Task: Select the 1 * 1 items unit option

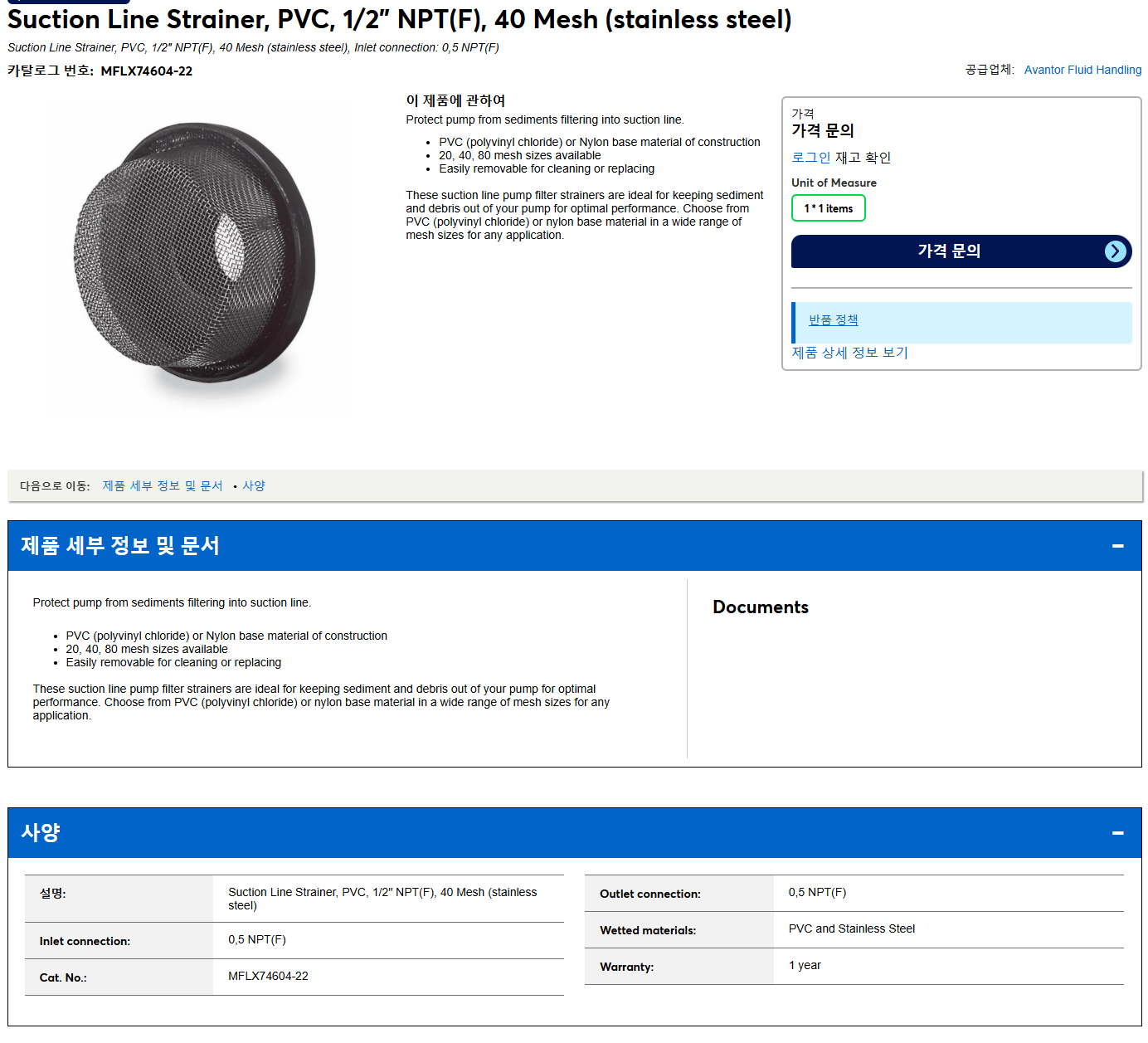Action: point(828,208)
